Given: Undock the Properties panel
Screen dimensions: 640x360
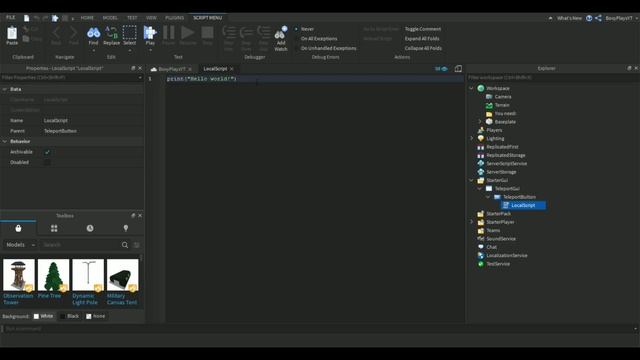Looking at the screenshot, I should pos(133,68).
